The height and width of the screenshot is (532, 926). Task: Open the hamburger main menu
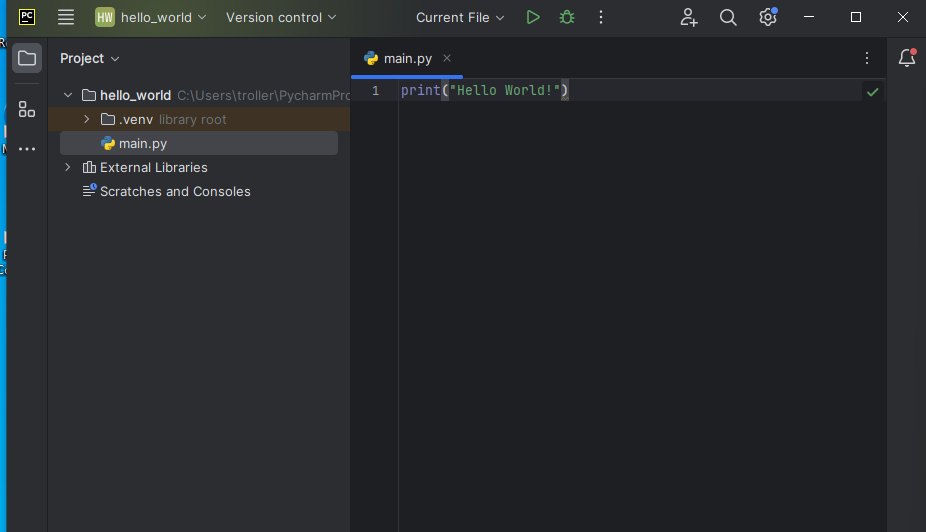[66, 17]
